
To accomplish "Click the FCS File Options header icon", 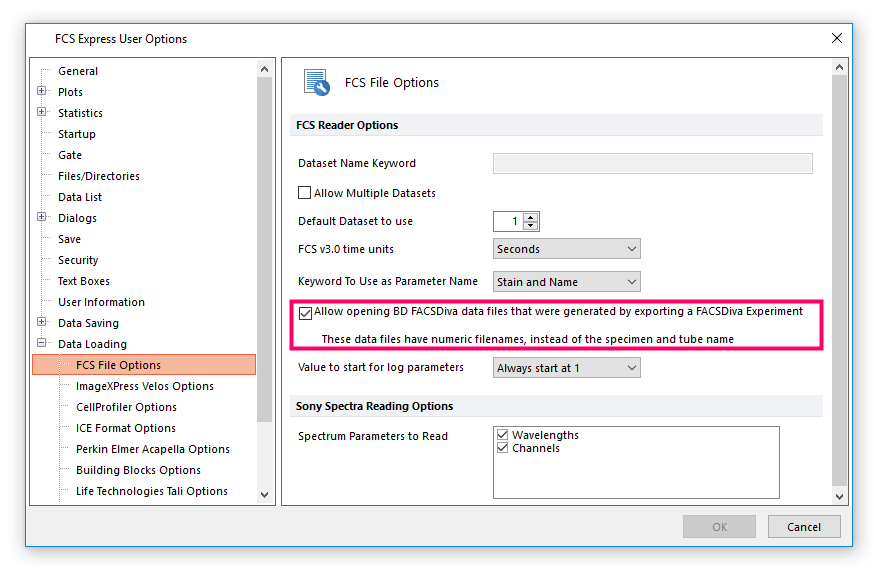I will [x=317, y=82].
